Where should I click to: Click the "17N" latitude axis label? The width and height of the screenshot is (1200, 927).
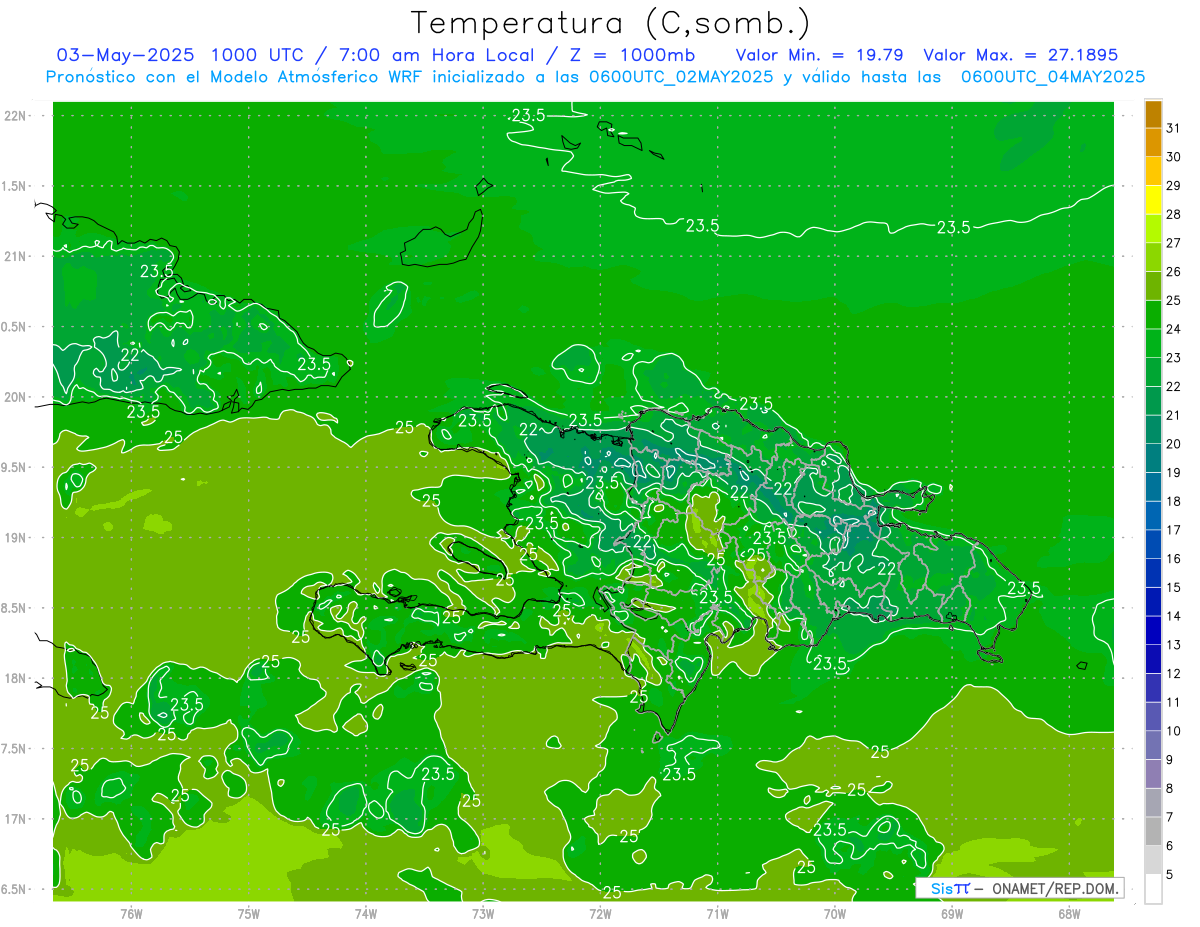[16, 819]
